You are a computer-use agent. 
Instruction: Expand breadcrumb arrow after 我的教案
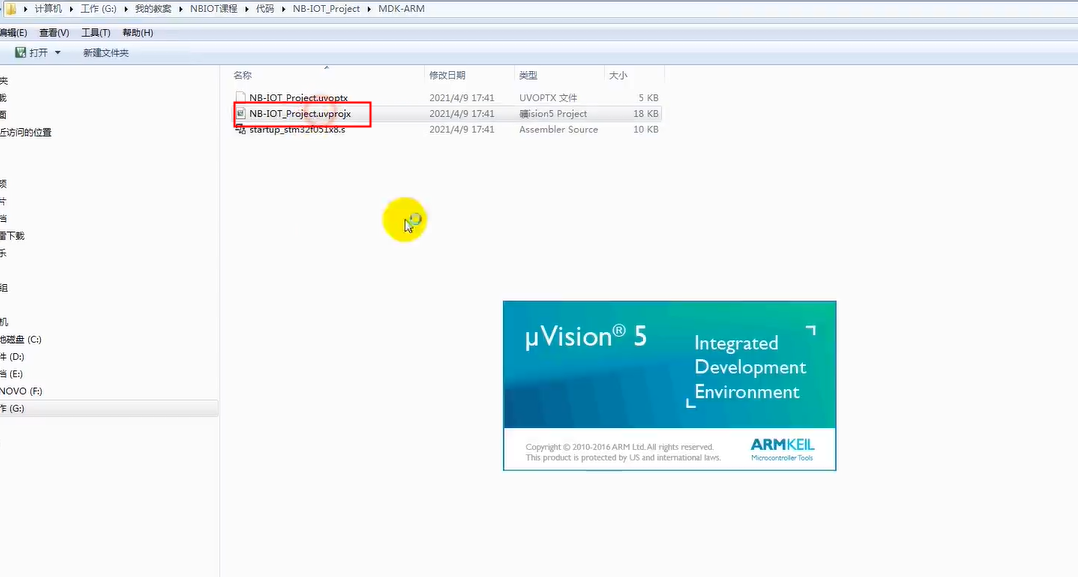pyautogui.click(x=182, y=9)
